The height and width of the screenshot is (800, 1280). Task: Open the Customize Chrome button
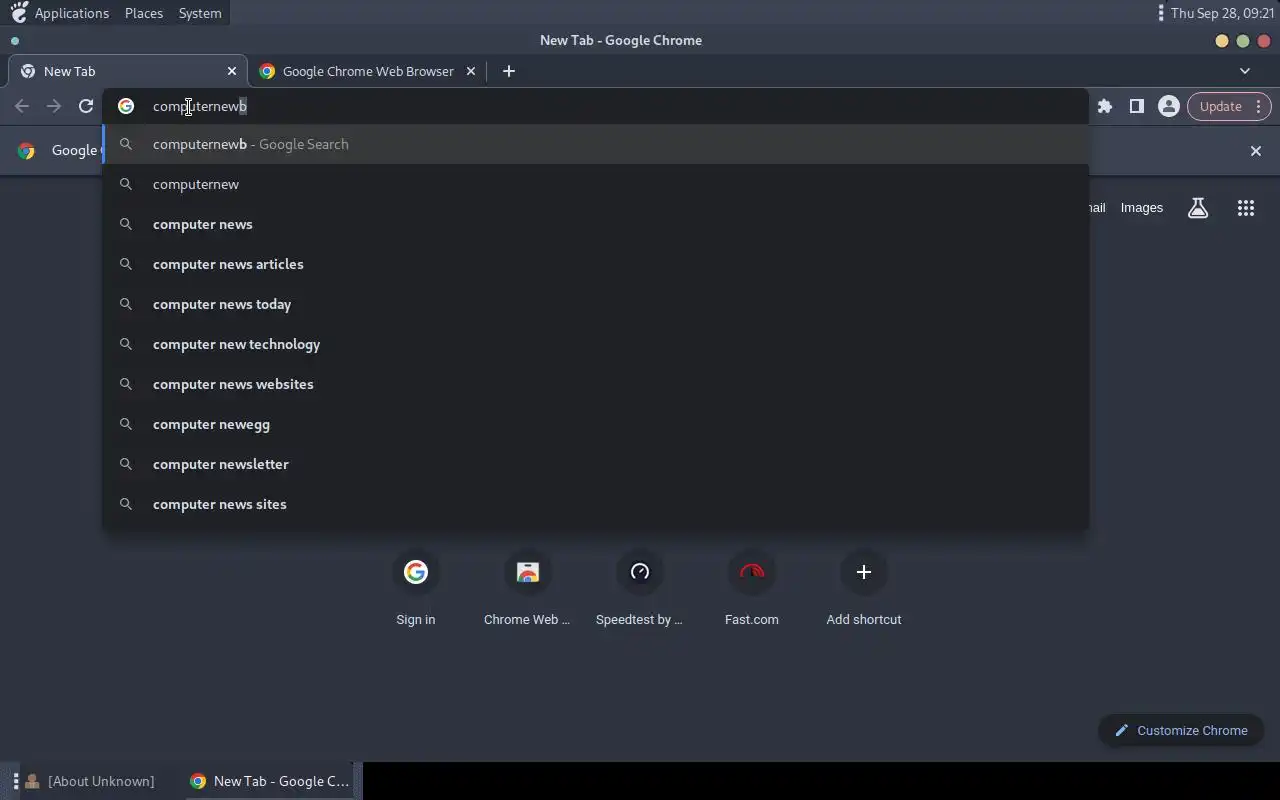pos(1181,730)
